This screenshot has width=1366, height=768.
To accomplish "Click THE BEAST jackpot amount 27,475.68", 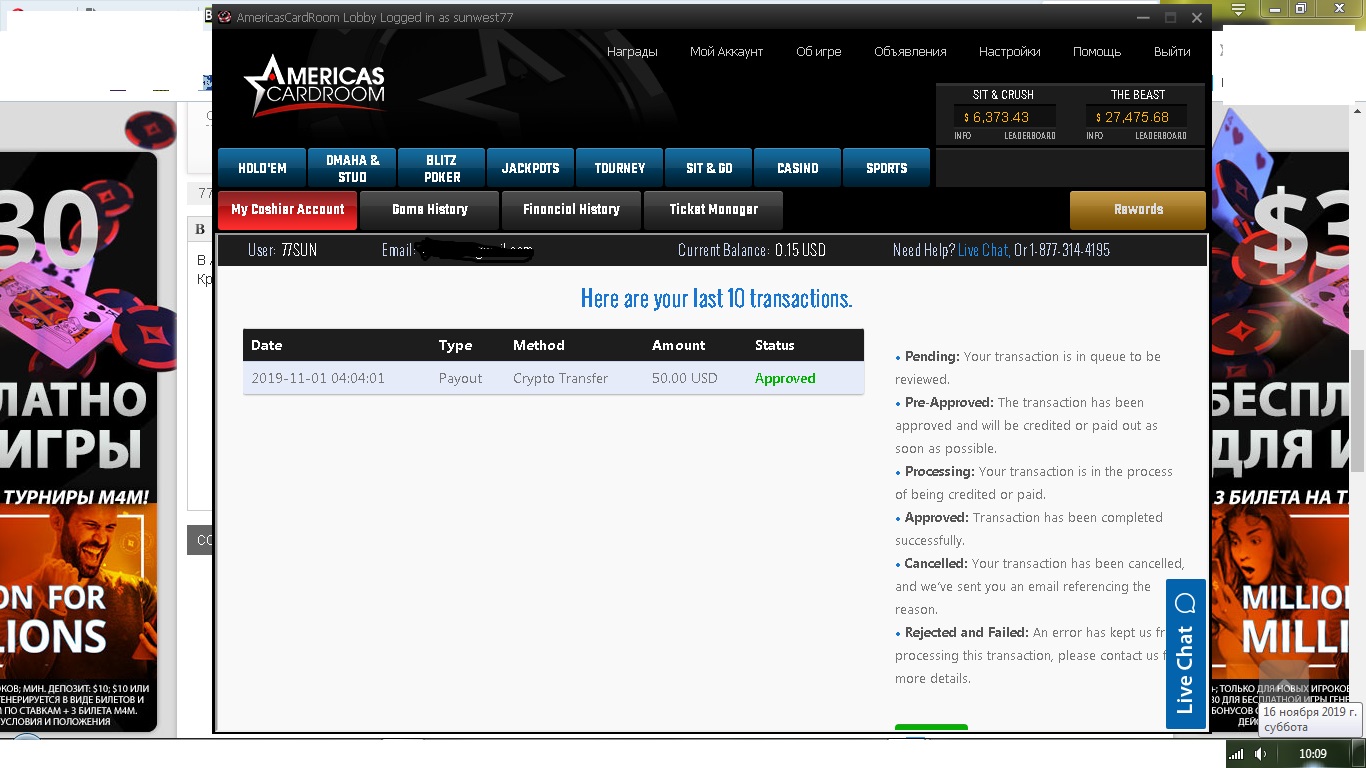I will [x=1136, y=117].
